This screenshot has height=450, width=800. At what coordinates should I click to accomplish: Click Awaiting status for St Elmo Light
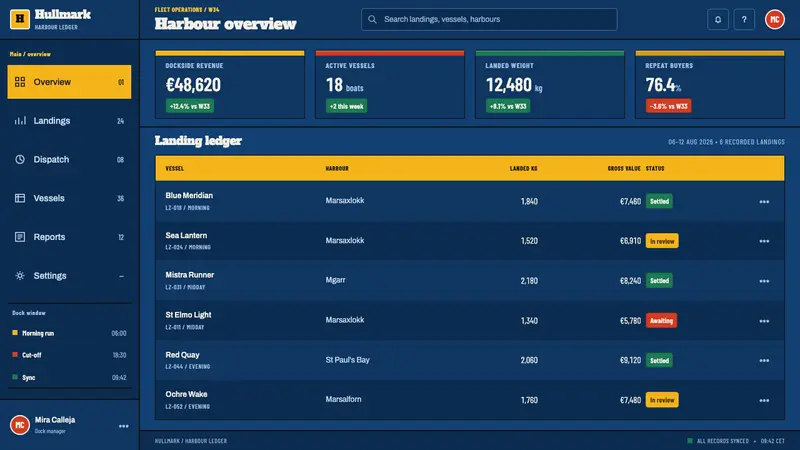point(661,320)
